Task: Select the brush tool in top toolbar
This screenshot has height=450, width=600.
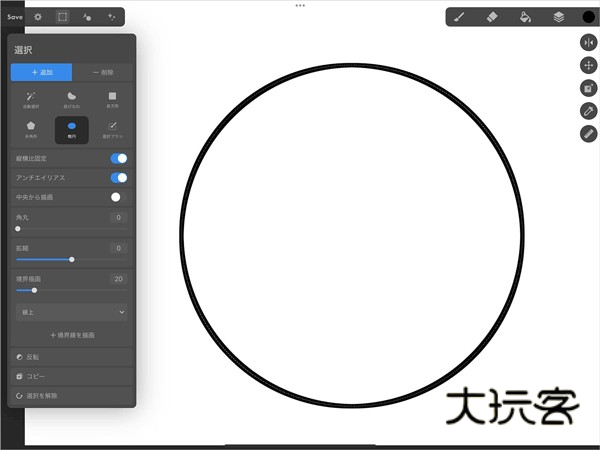Action: pos(459,17)
